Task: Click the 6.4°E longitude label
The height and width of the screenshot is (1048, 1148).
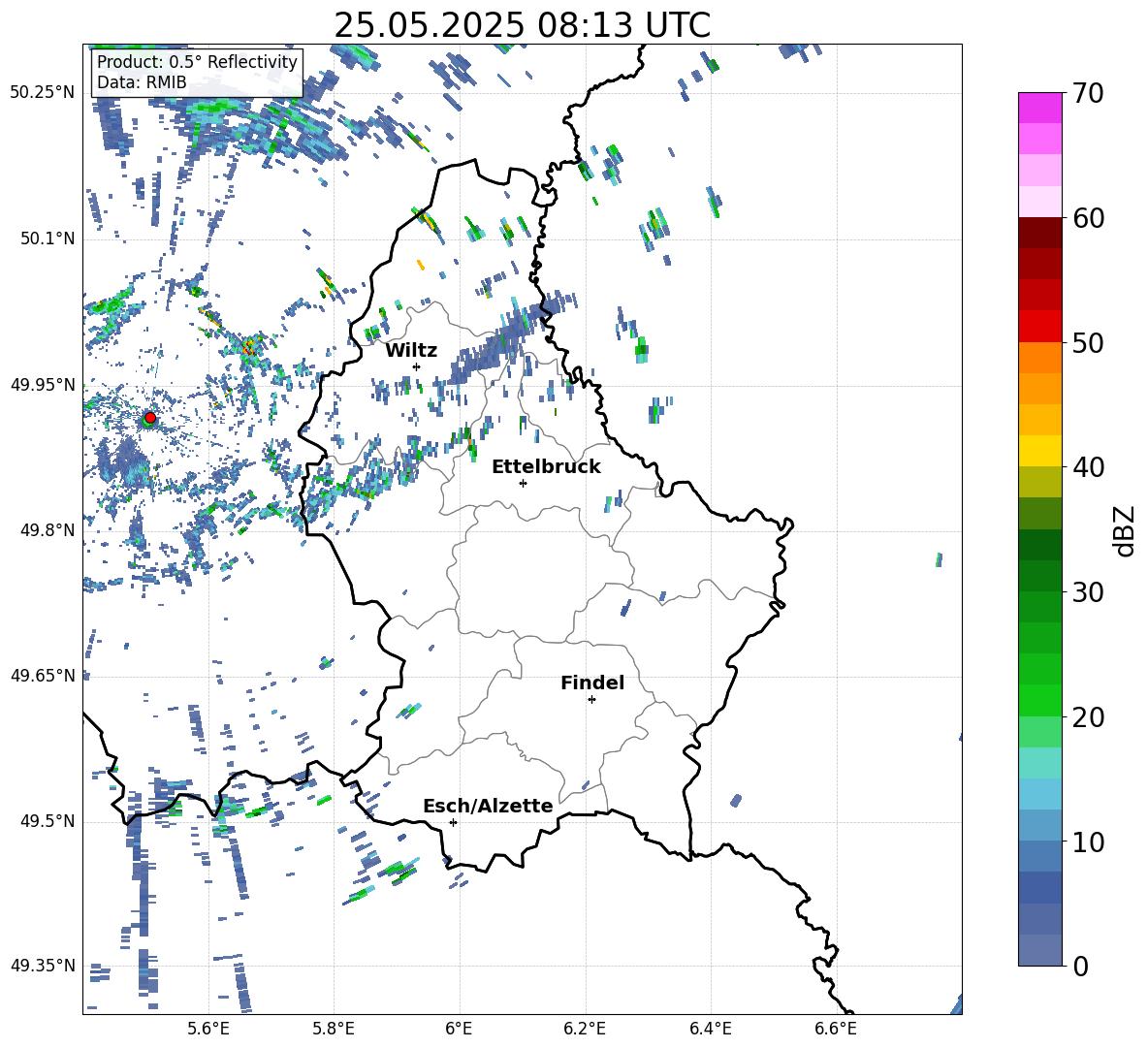Action: [710, 1029]
